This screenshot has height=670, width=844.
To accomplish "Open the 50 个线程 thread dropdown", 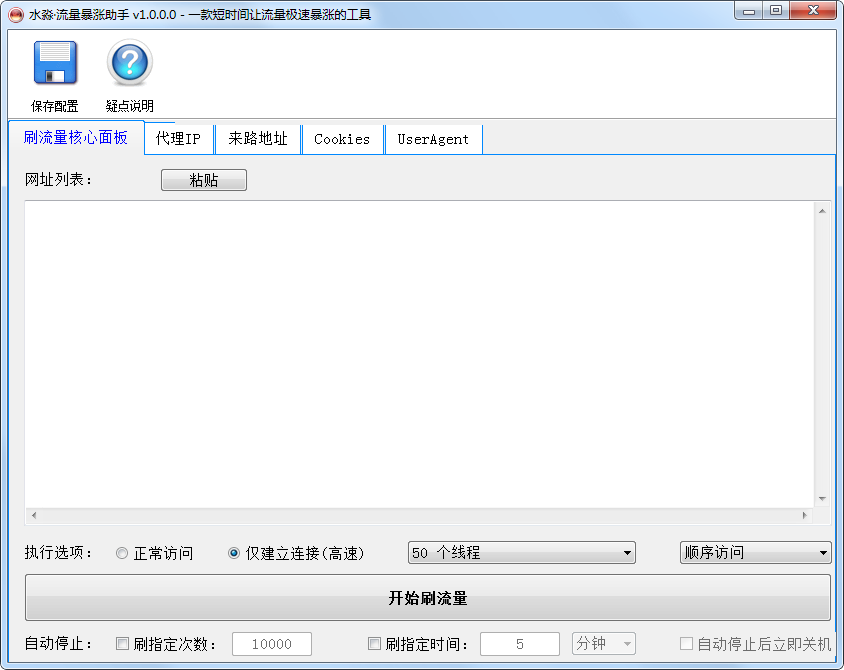I will (x=521, y=553).
